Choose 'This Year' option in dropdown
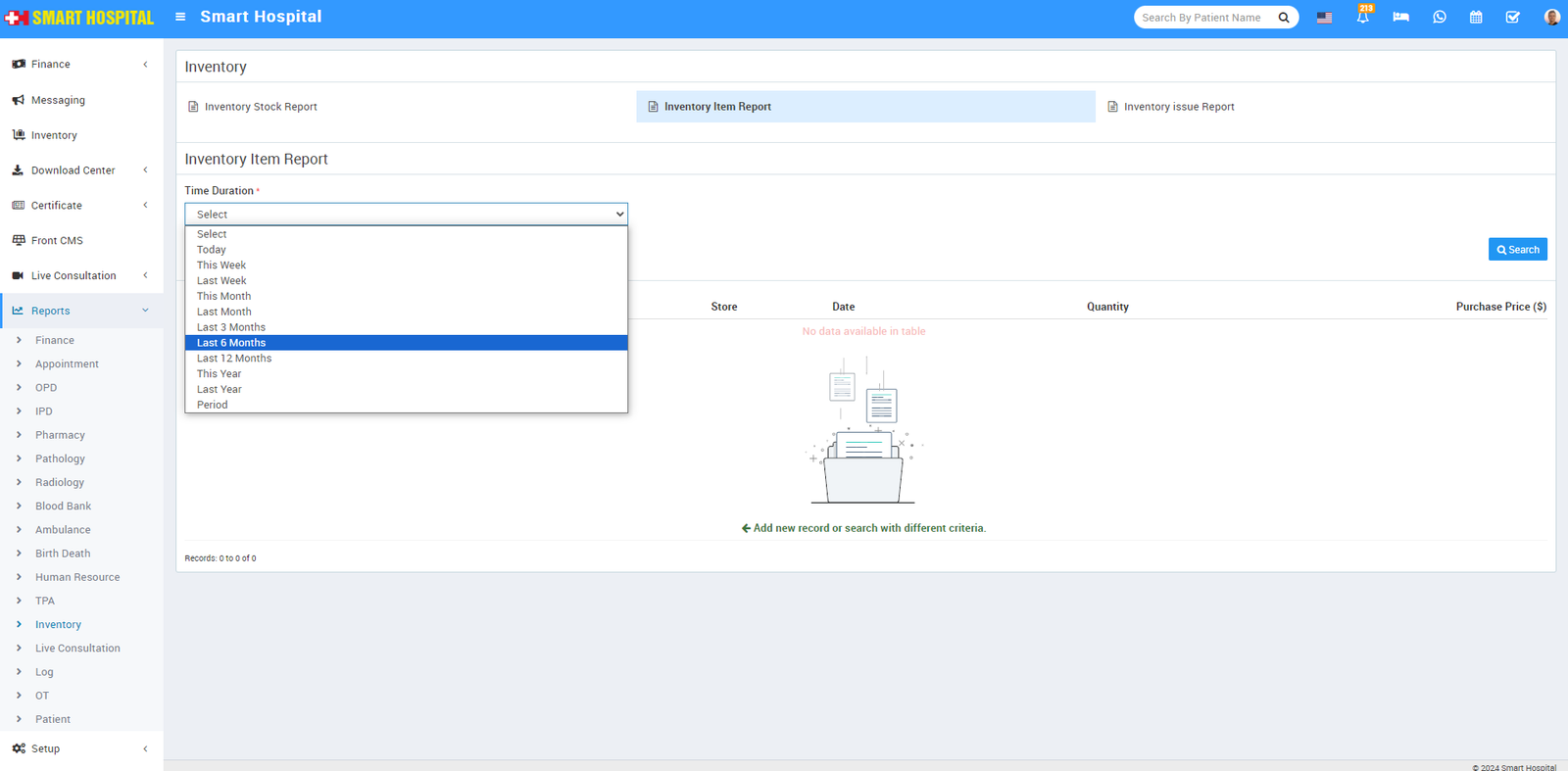The width and height of the screenshot is (1568, 771). pos(220,374)
